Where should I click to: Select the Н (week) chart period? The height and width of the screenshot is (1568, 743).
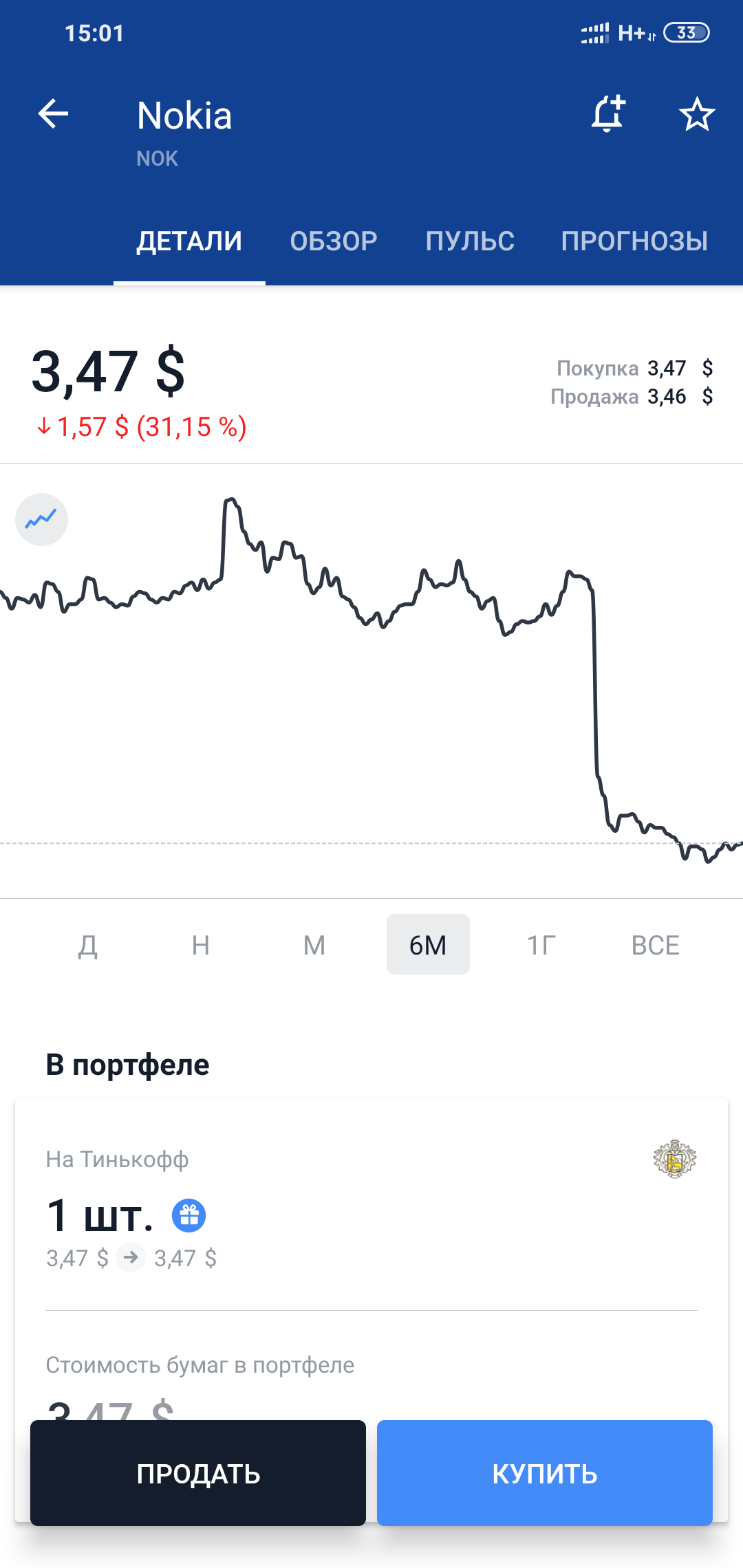pyautogui.click(x=201, y=945)
